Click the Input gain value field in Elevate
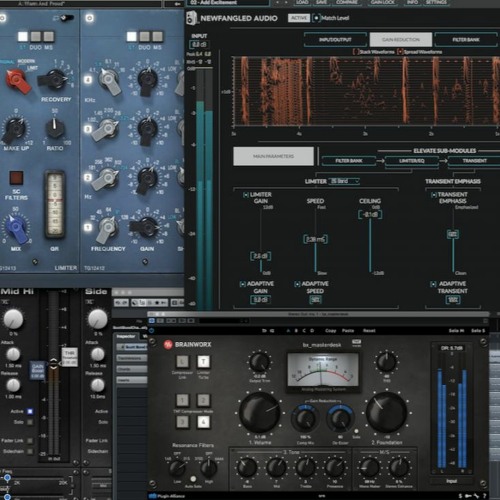This screenshot has width=500, height=500. [x=199, y=44]
